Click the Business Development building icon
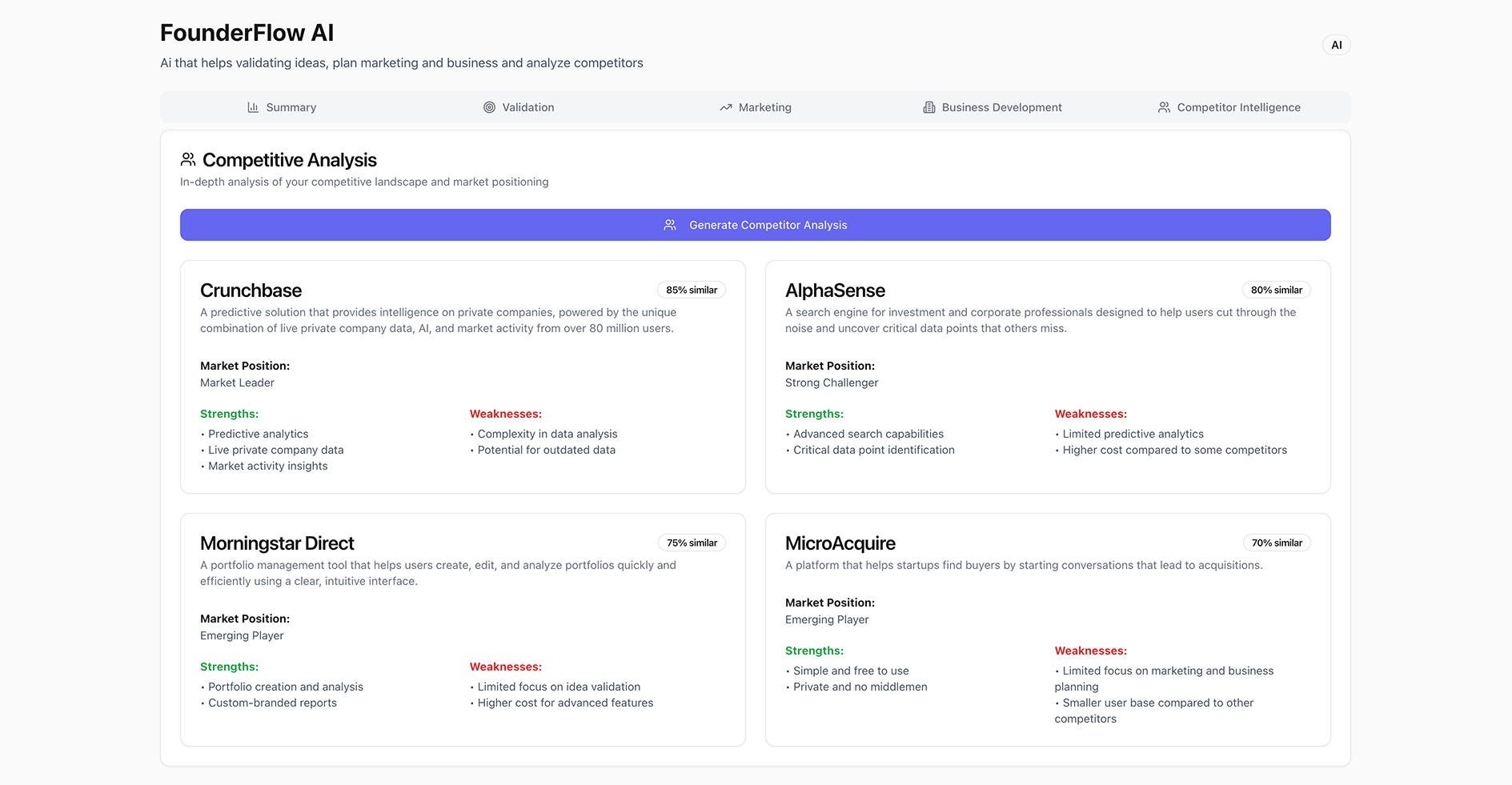The width and height of the screenshot is (1512, 785). [x=929, y=107]
